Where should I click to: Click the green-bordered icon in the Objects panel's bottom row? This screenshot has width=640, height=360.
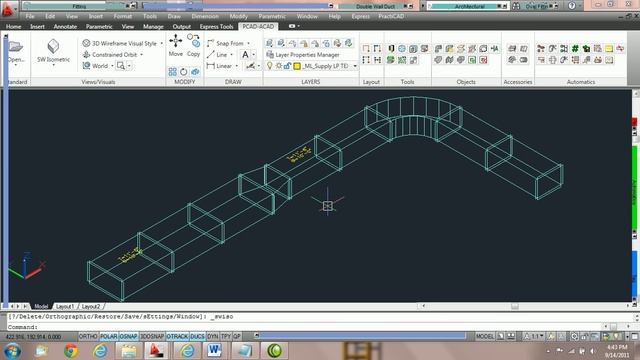[472, 60]
